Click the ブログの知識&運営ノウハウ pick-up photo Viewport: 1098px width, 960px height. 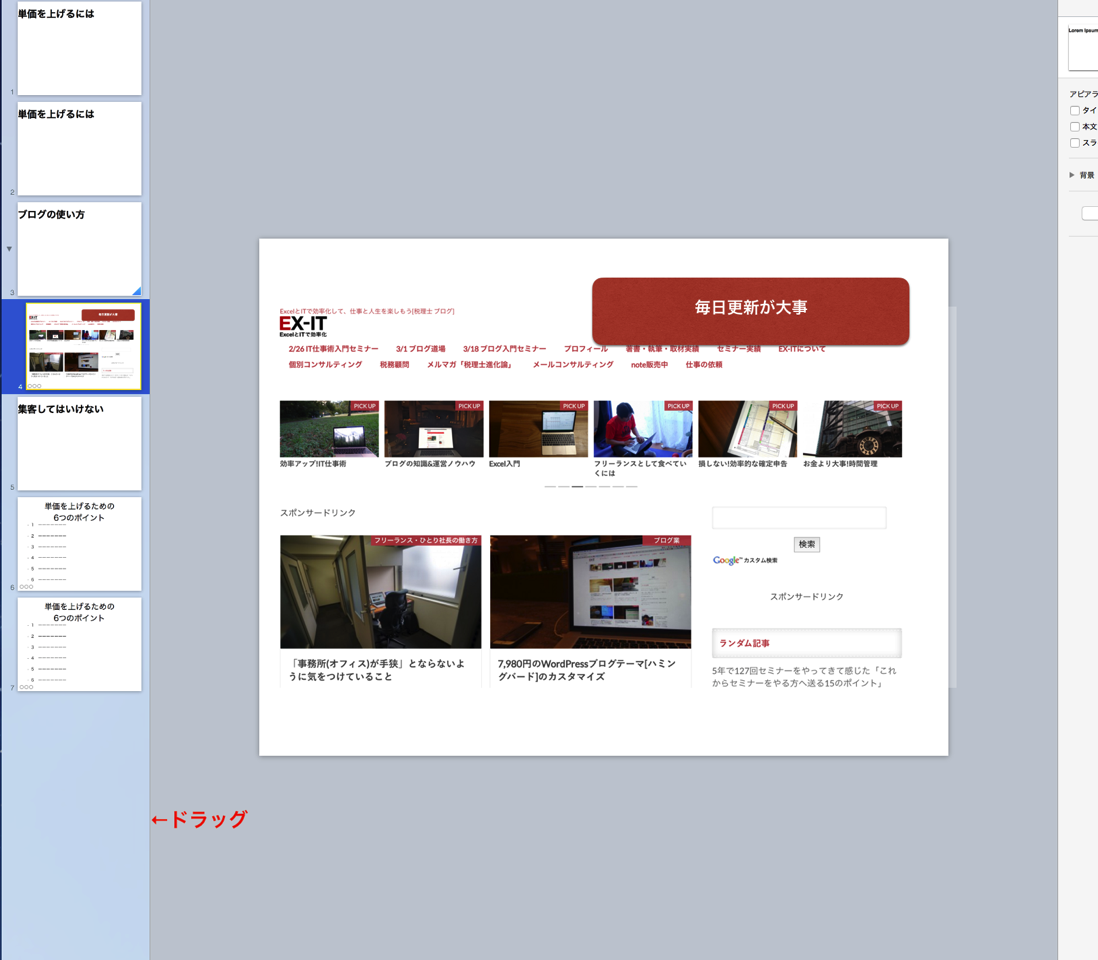point(433,429)
